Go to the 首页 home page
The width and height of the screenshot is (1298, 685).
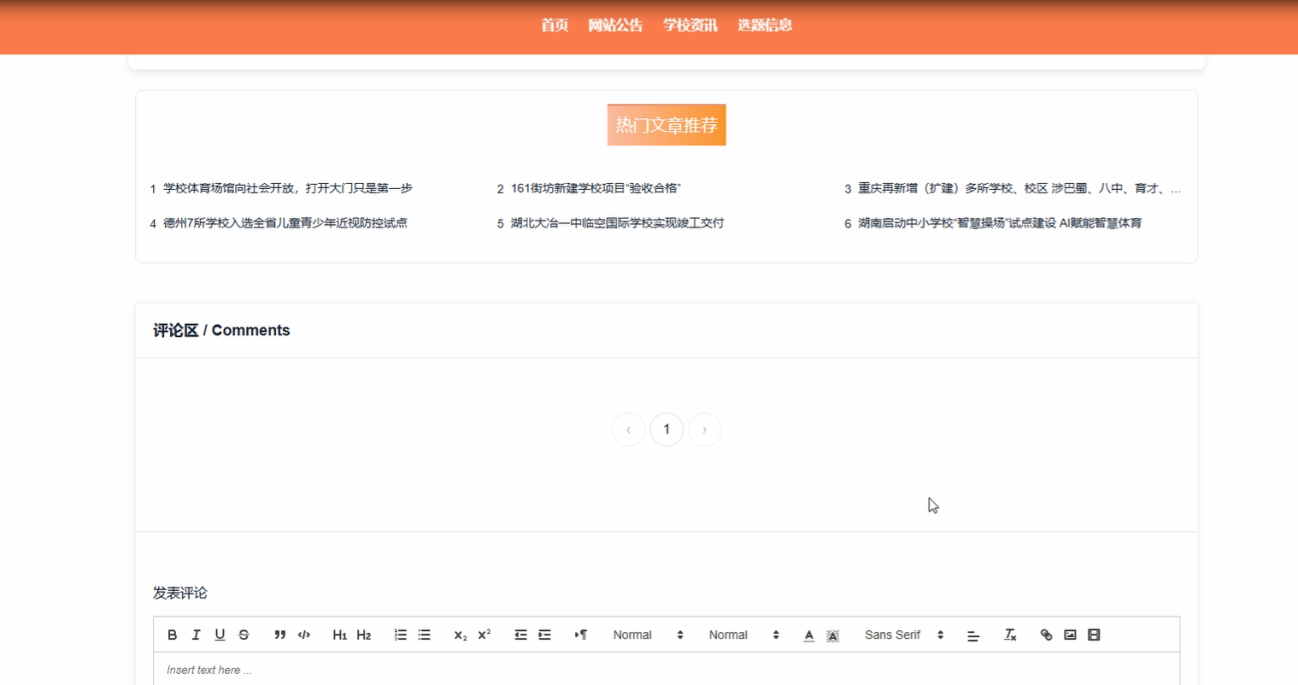555,25
